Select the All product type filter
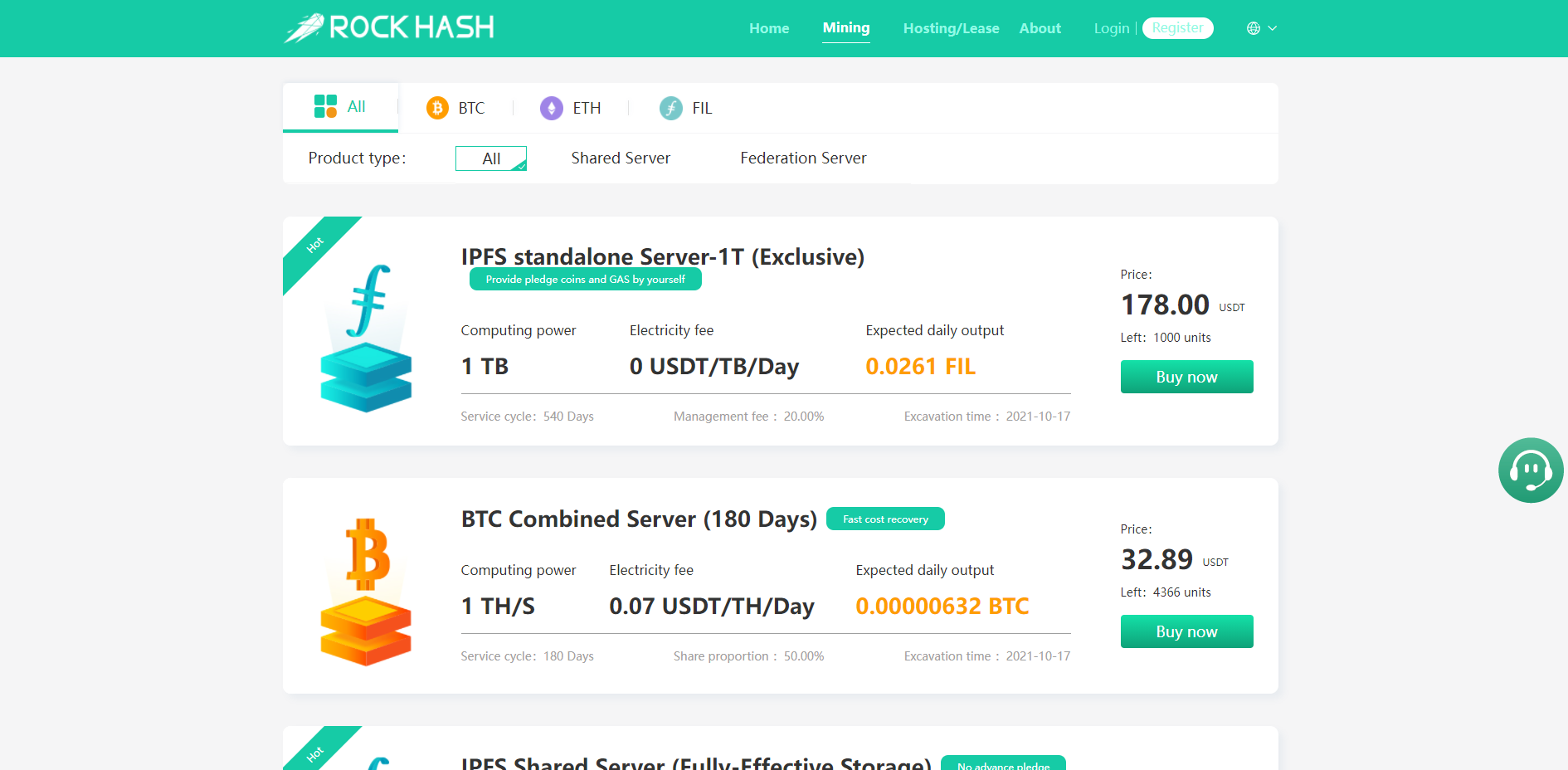The image size is (1568, 770). point(491,158)
